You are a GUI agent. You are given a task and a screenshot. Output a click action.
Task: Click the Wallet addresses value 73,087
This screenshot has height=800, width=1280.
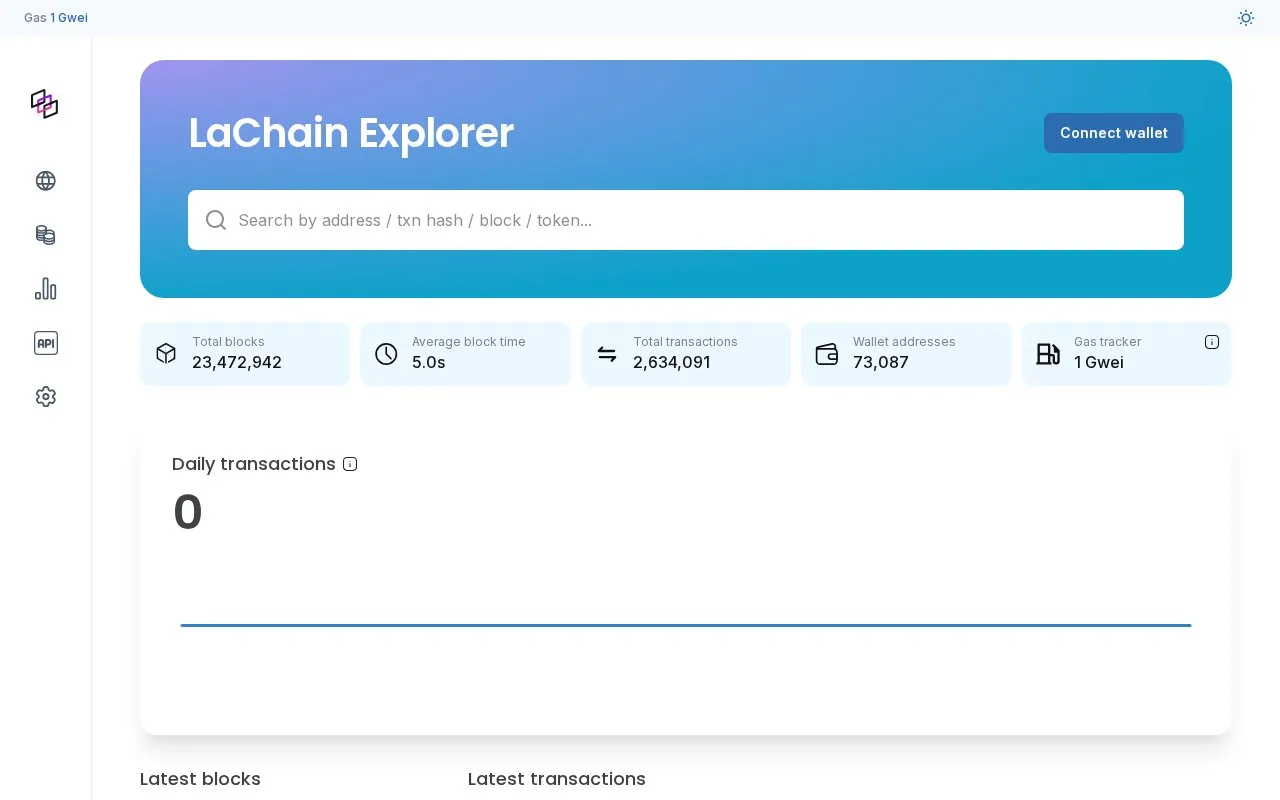881,362
